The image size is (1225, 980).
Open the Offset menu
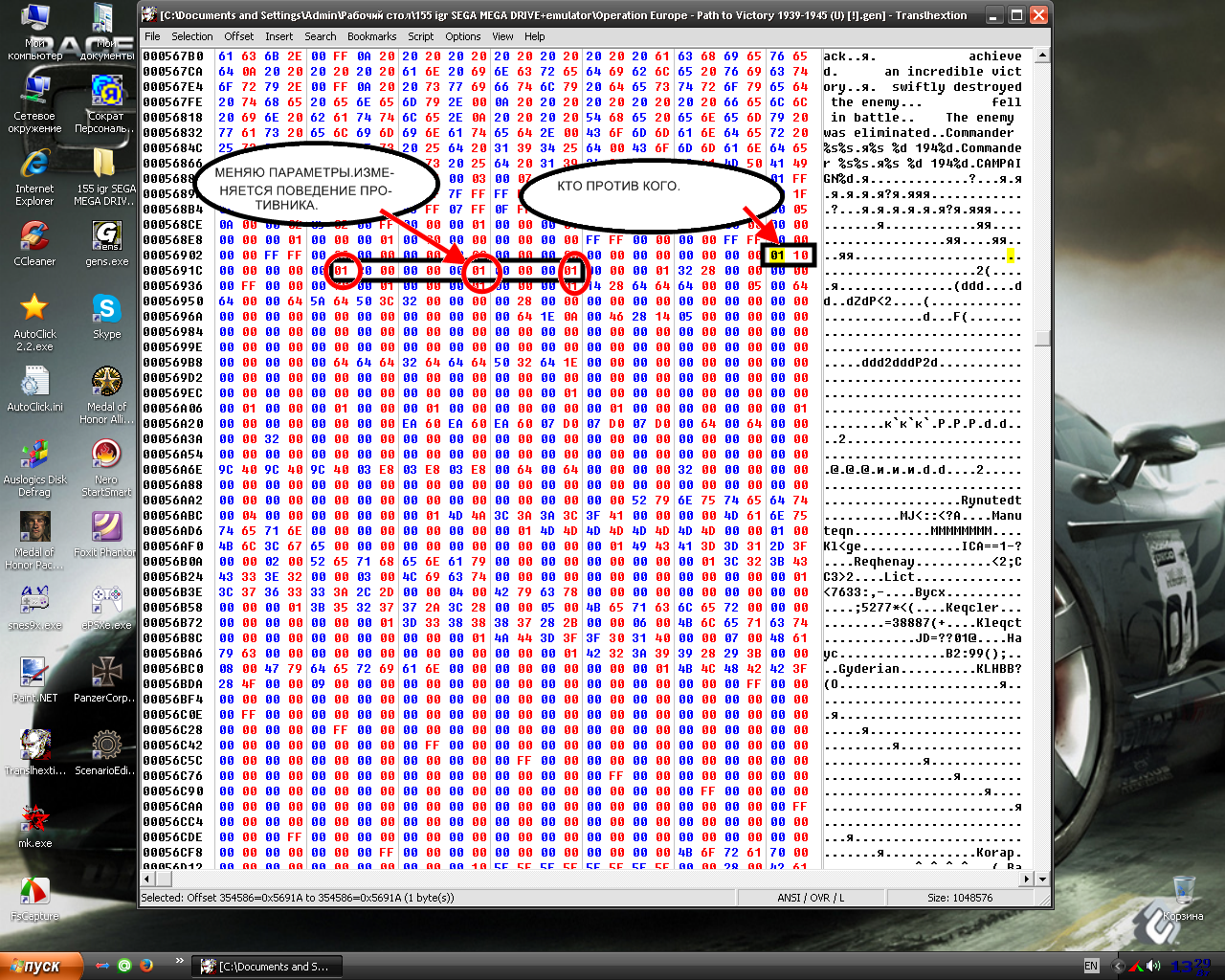point(239,36)
